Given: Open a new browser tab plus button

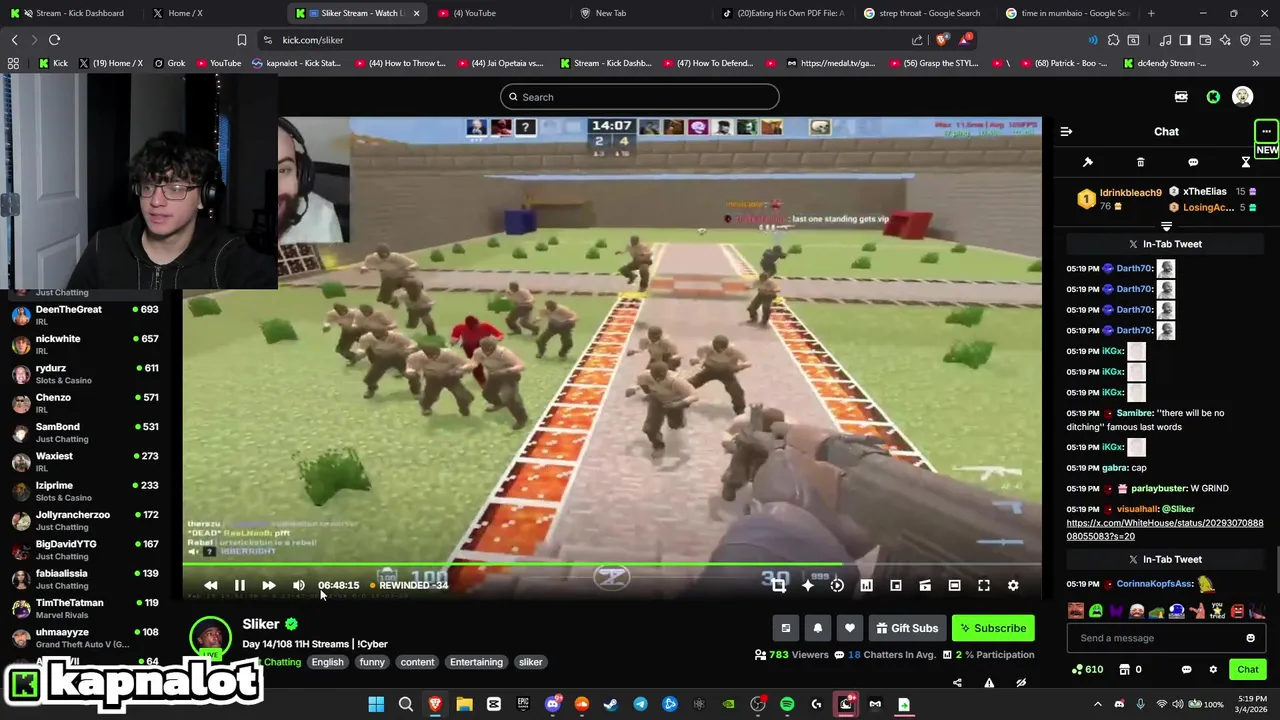Looking at the screenshot, I should [1151, 13].
